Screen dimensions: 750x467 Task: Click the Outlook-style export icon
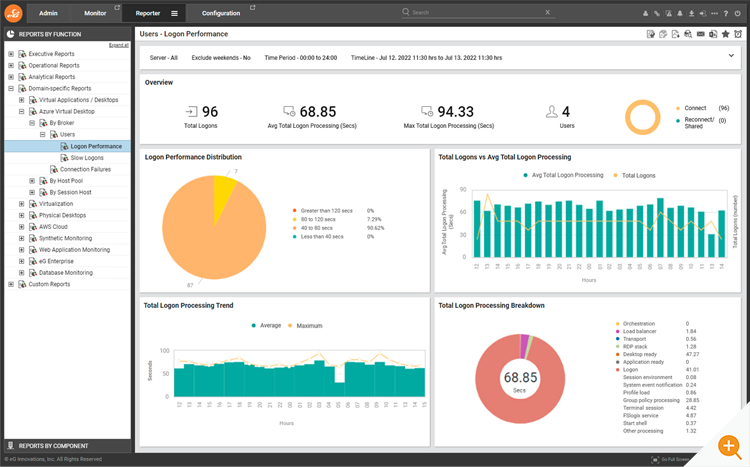point(713,34)
